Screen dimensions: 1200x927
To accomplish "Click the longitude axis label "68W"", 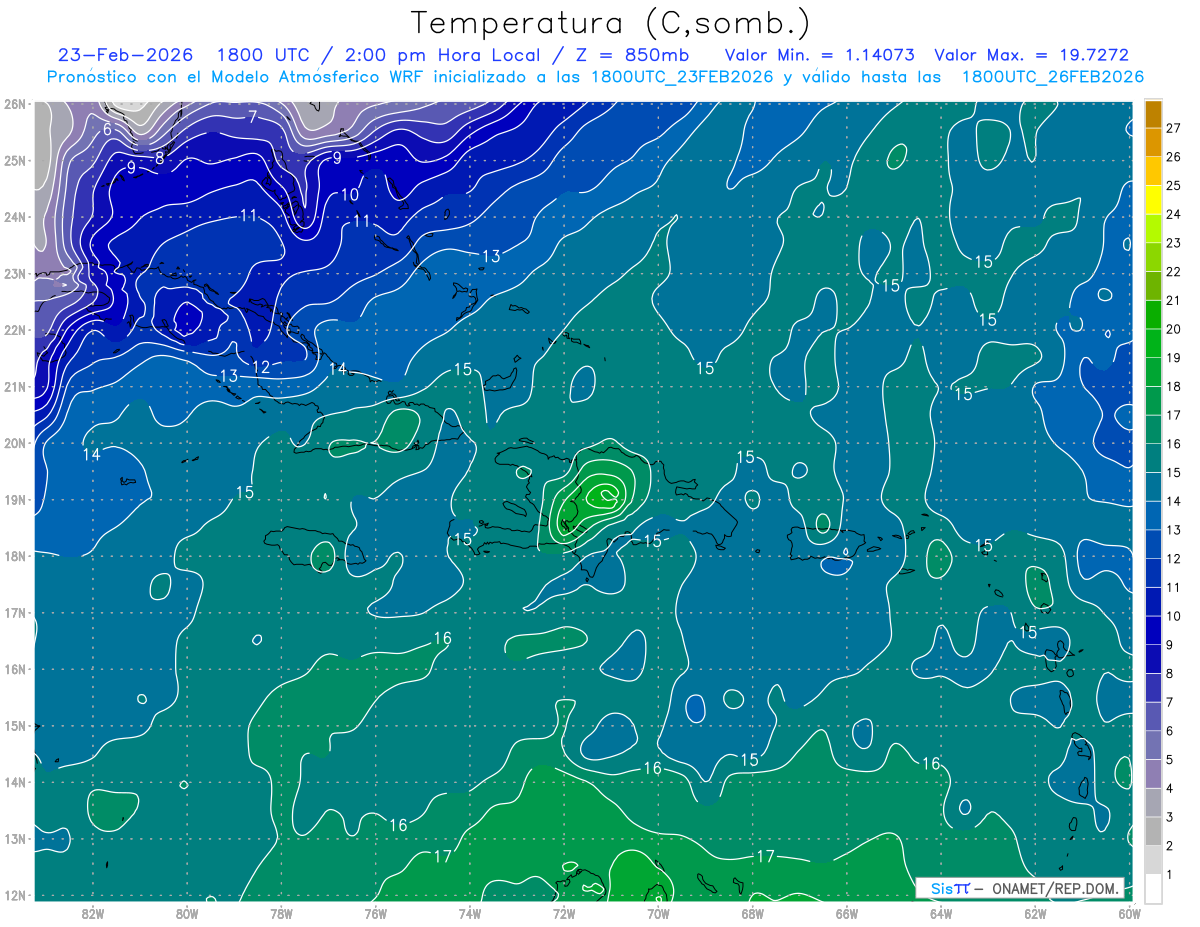I will [x=752, y=912].
